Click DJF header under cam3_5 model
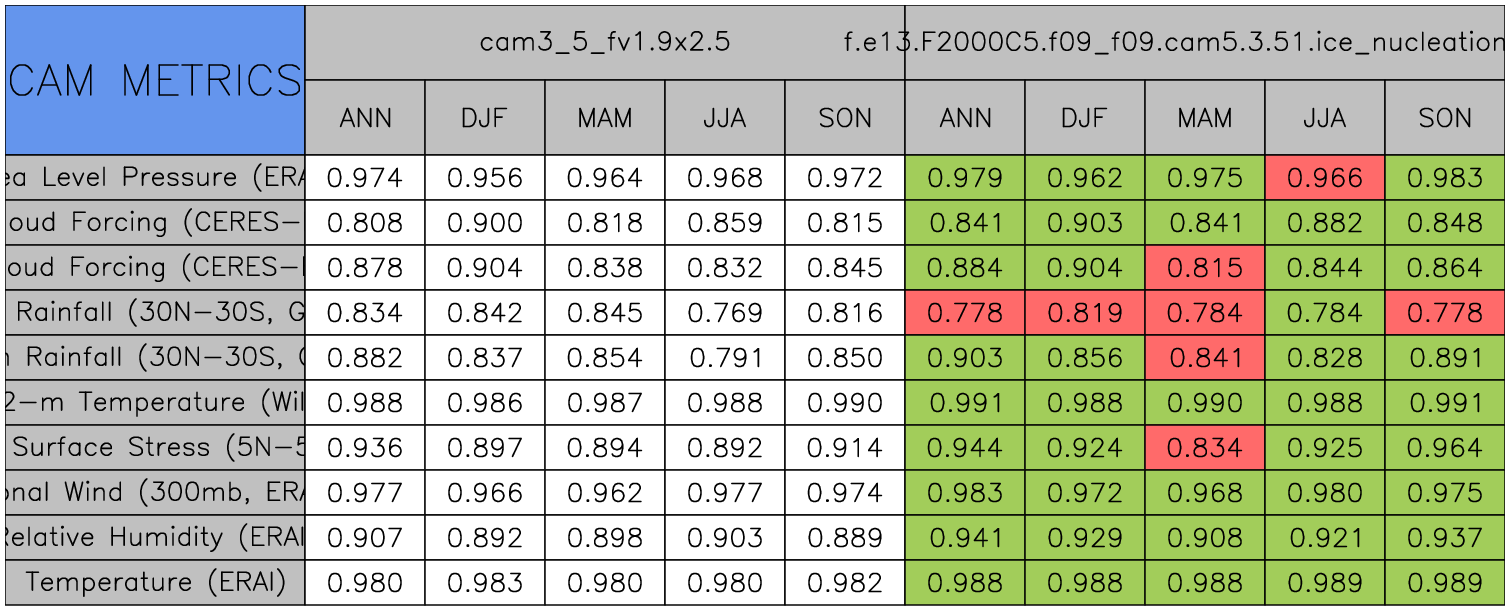 pos(484,118)
